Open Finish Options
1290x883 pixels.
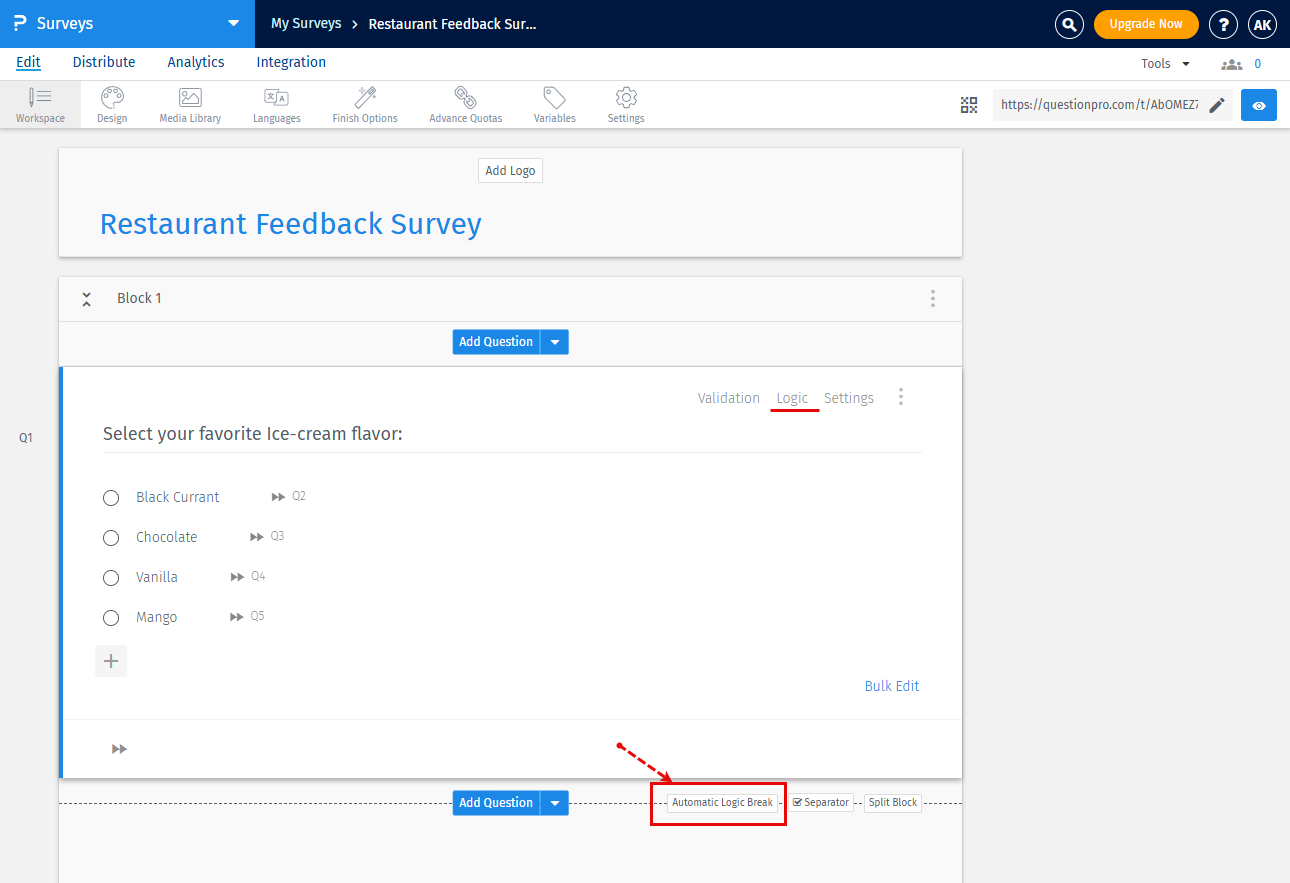pyautogui.click(x=364, y=104)
